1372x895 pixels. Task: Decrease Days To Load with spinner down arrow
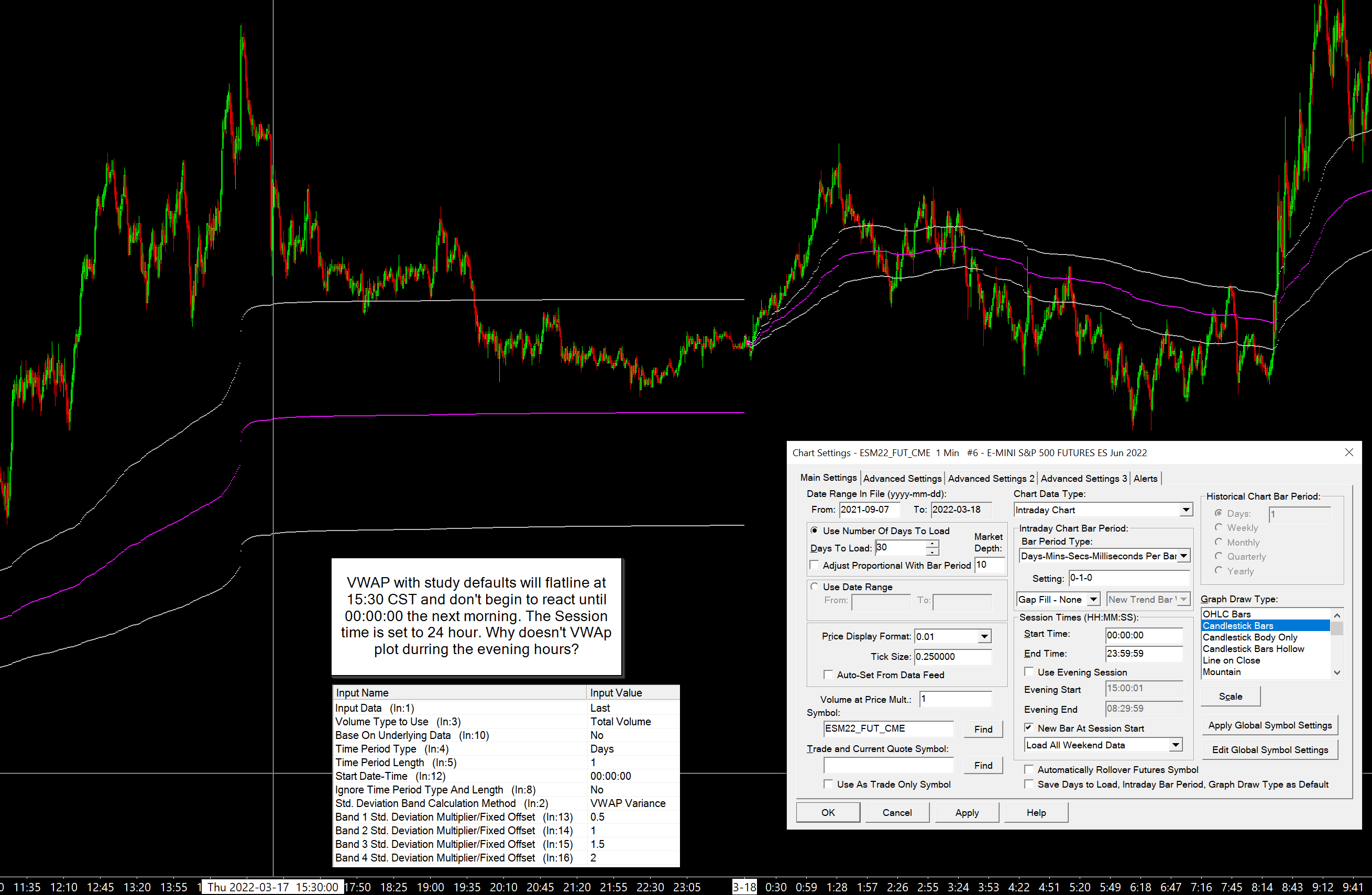(932, 552)
